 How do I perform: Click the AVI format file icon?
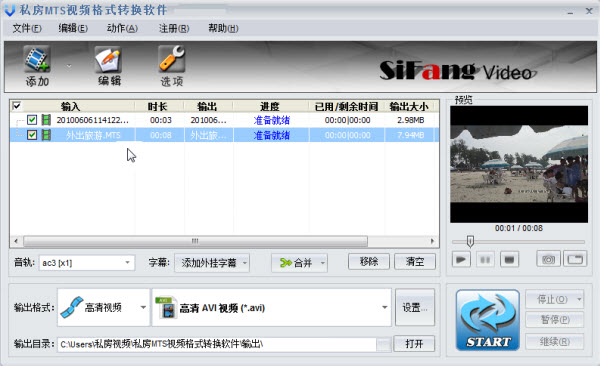pos(166,307)
